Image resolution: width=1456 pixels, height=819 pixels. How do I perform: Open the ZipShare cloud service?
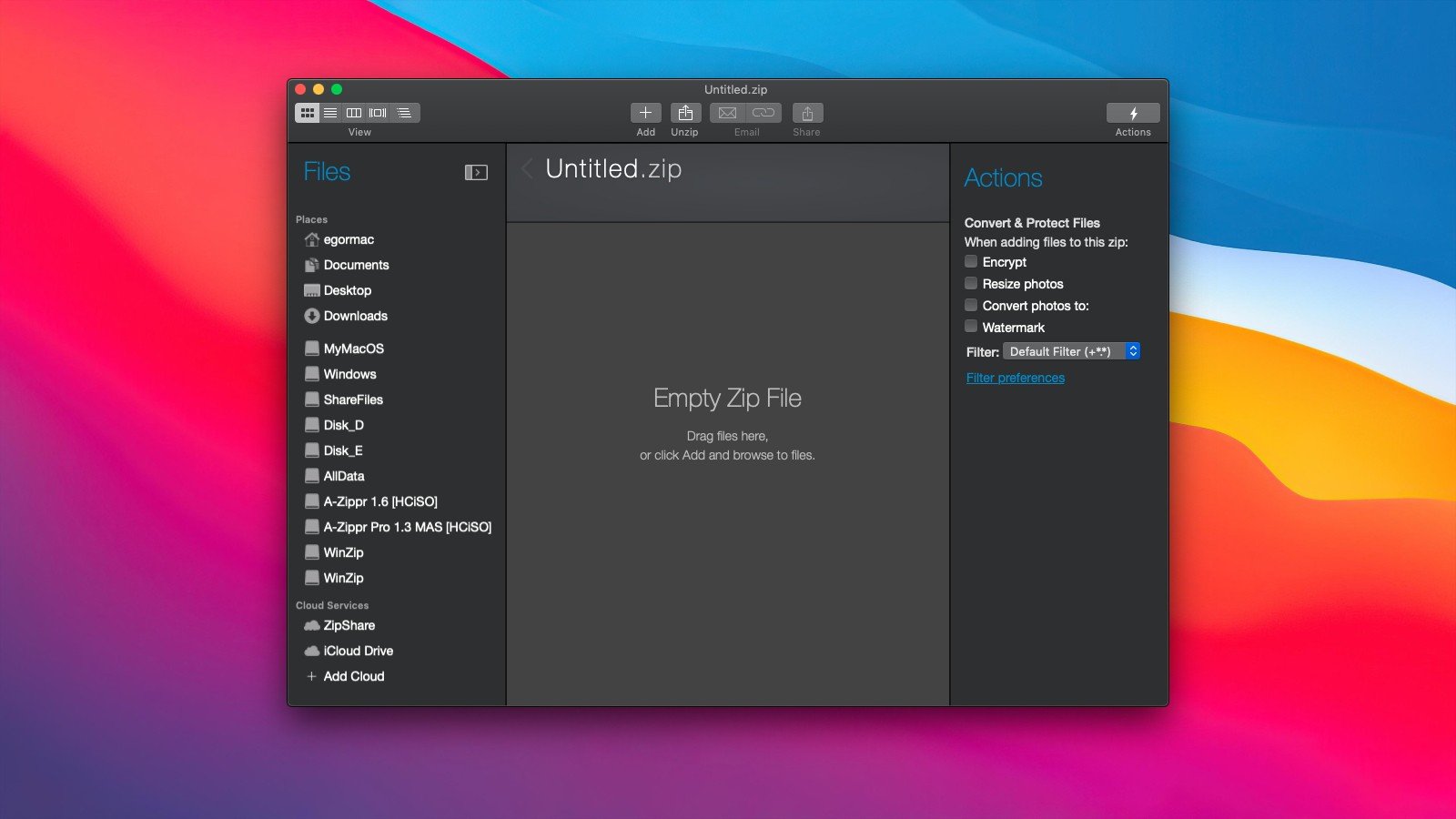click(349, 625)
